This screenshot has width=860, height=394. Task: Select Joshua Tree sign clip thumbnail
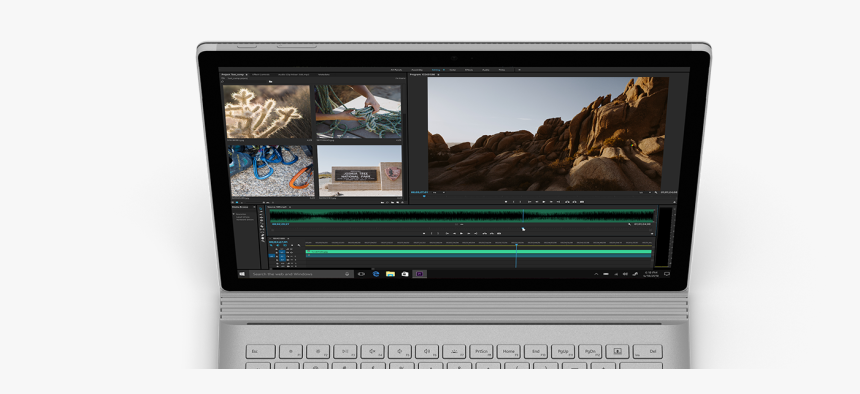360,171
